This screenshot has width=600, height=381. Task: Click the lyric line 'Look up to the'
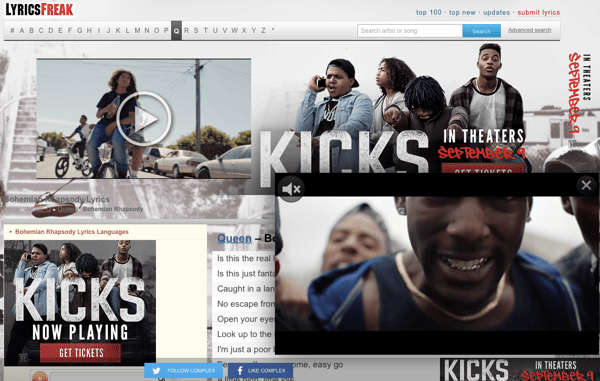click(246, 334)
